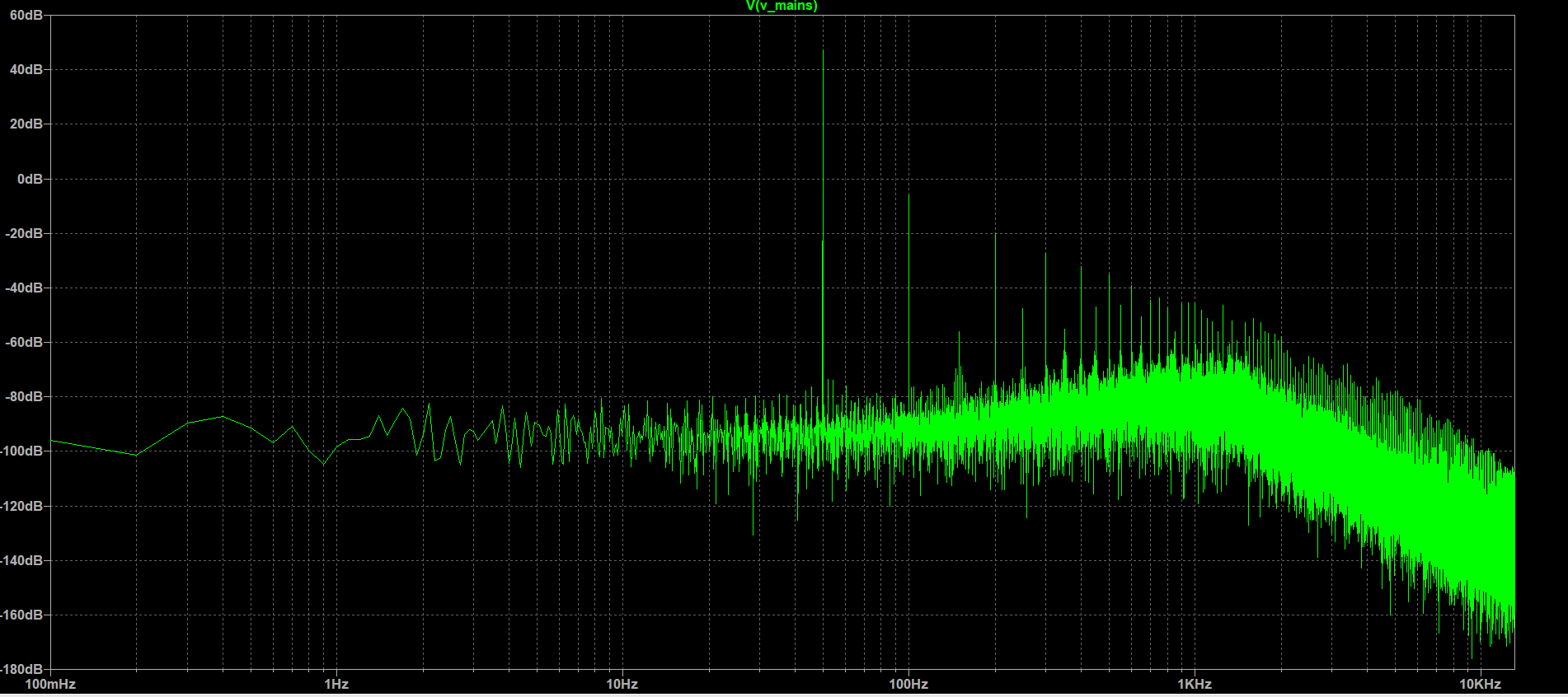Click the 40dB axis label

tap(26, 70)
